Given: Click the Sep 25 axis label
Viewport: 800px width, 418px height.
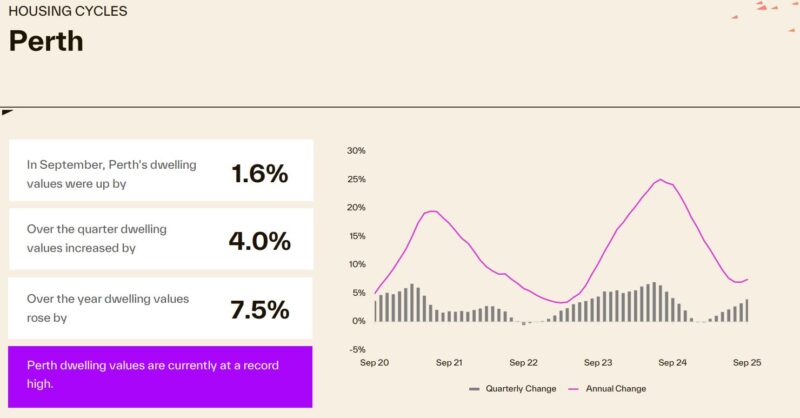Looking at the screenshot, I should (749, 363).
